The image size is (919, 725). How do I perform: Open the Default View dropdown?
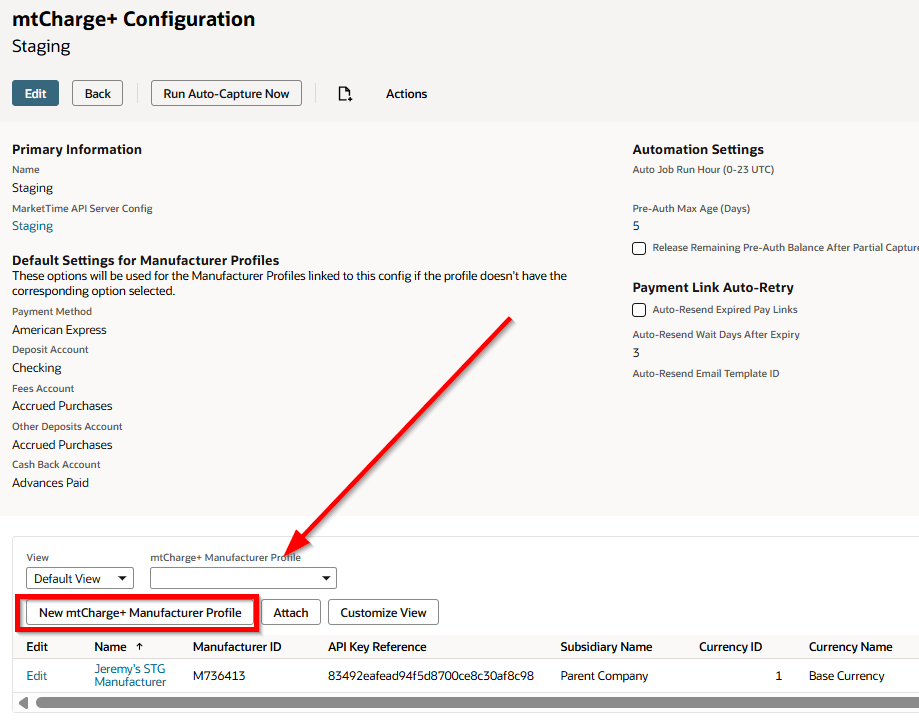(80, 578)
